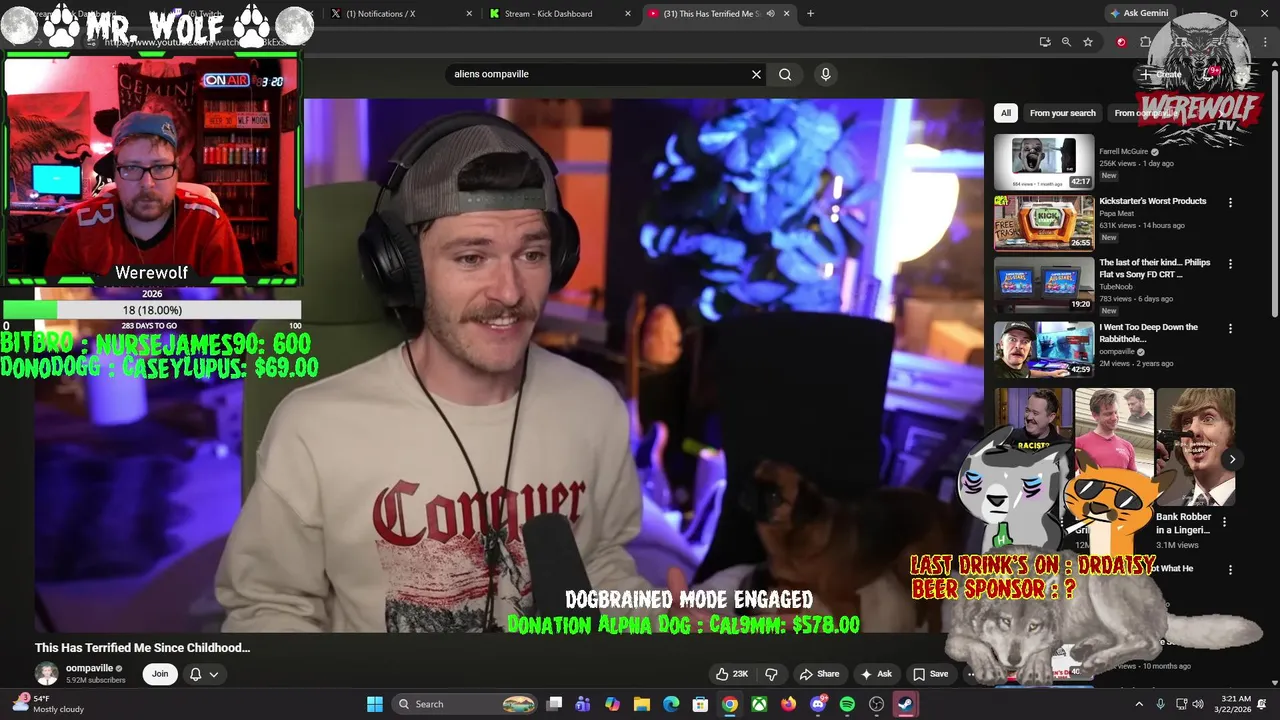Open weather widget showing 54°F
Viewport: 1280px width, 720px height.
(48, 704)
